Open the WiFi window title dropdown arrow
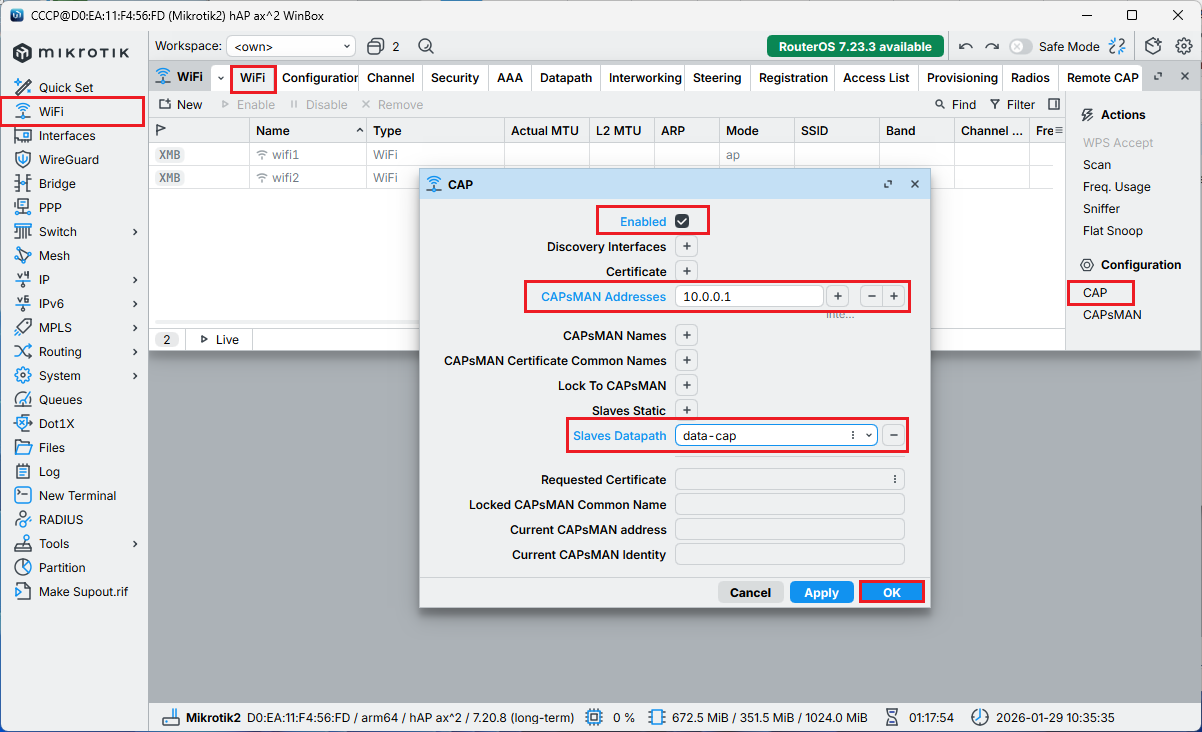 (220, 77)
